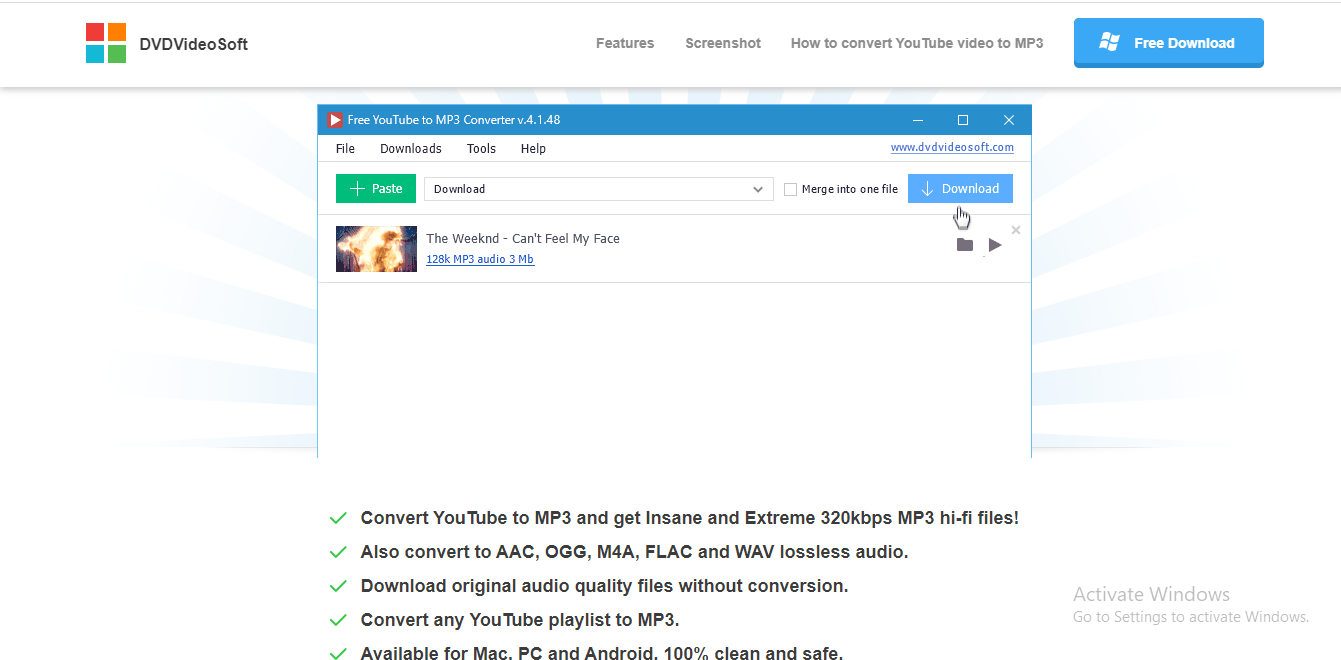Follow the www.dvdvideosoft.com link
This screenshot has height=660, width=1341.
tap(952, 147)
